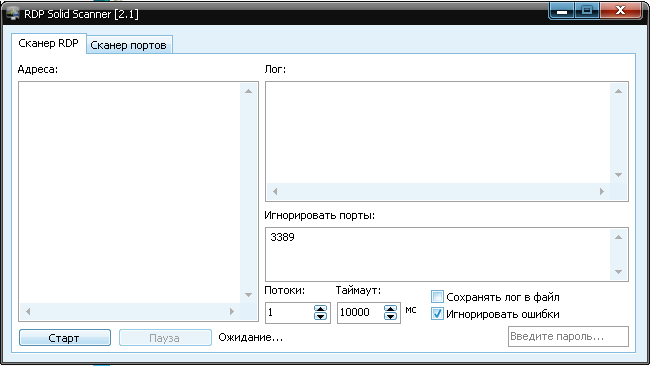Click the Лог horizontal scrollbar right arrow
Viewport: 650px width, 366px height.
tap(602, 191)
